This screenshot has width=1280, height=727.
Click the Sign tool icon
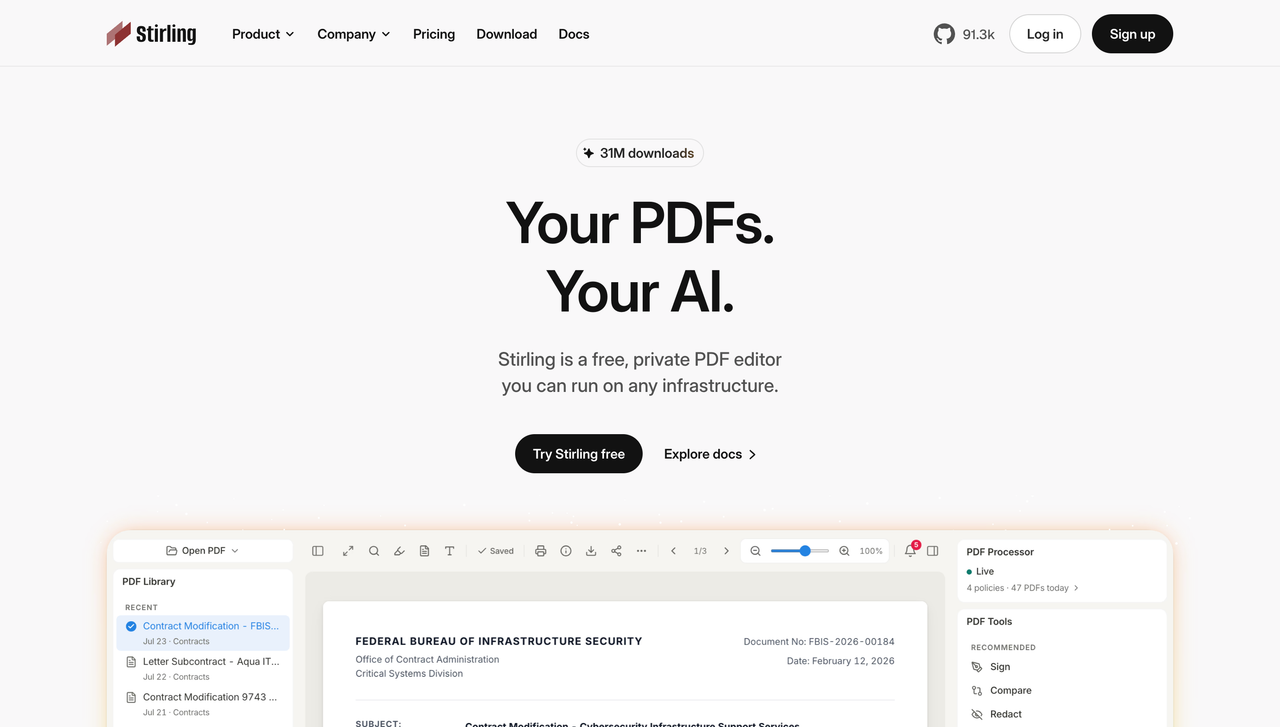(977, 667)
